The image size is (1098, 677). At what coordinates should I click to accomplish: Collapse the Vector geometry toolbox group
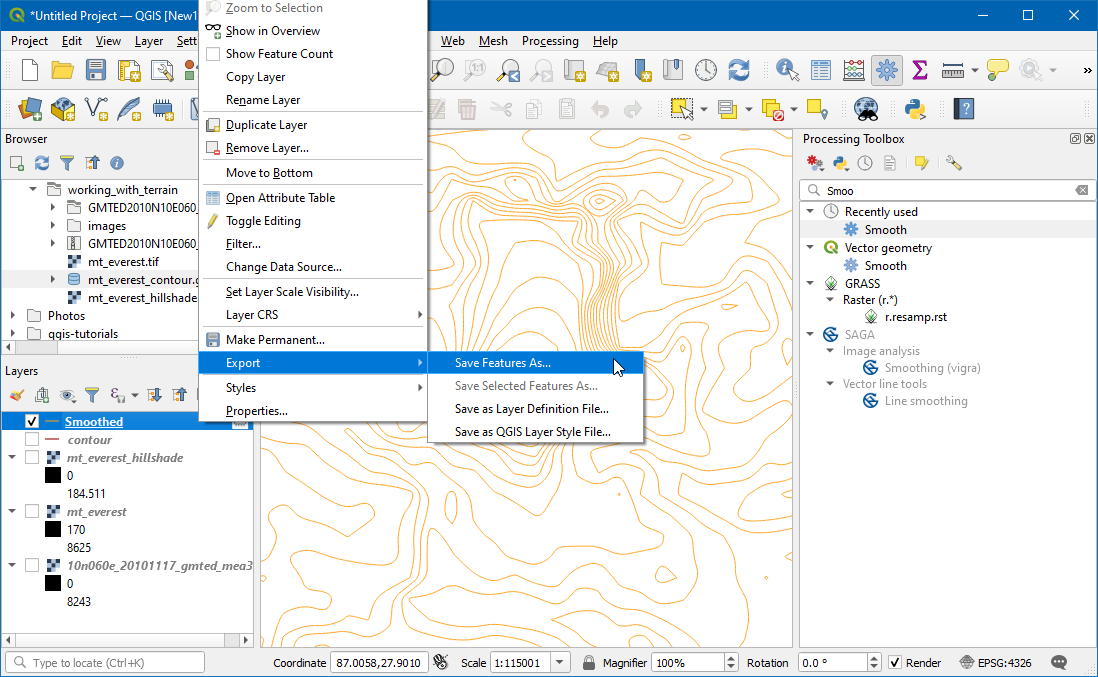pyautogui.click(x=810, y=248)
